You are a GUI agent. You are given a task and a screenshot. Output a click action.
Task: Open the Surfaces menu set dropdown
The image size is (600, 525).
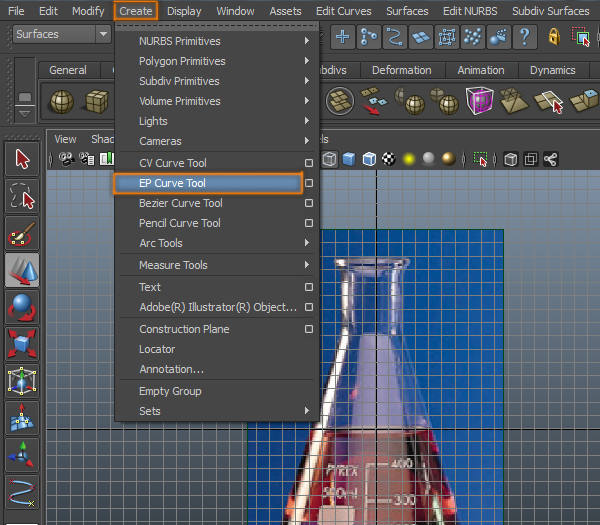coord(62,34)
